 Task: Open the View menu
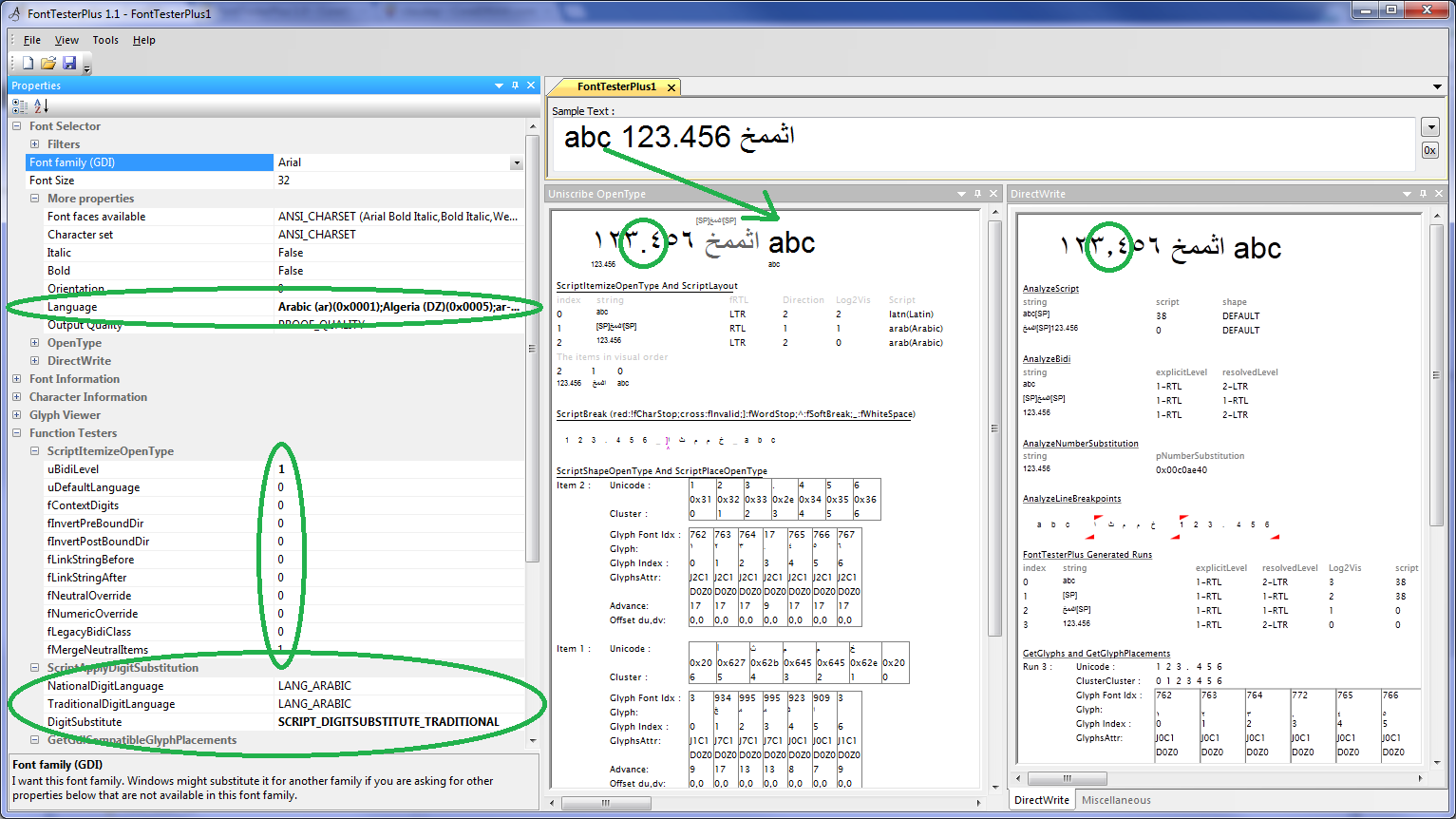66,40
